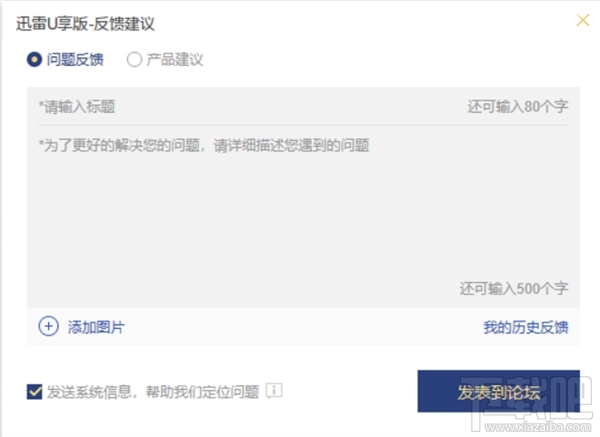Viewport: 600px width, 437px height.
Task: Click the plus icon to add image
Action: (x=49, y=326)
